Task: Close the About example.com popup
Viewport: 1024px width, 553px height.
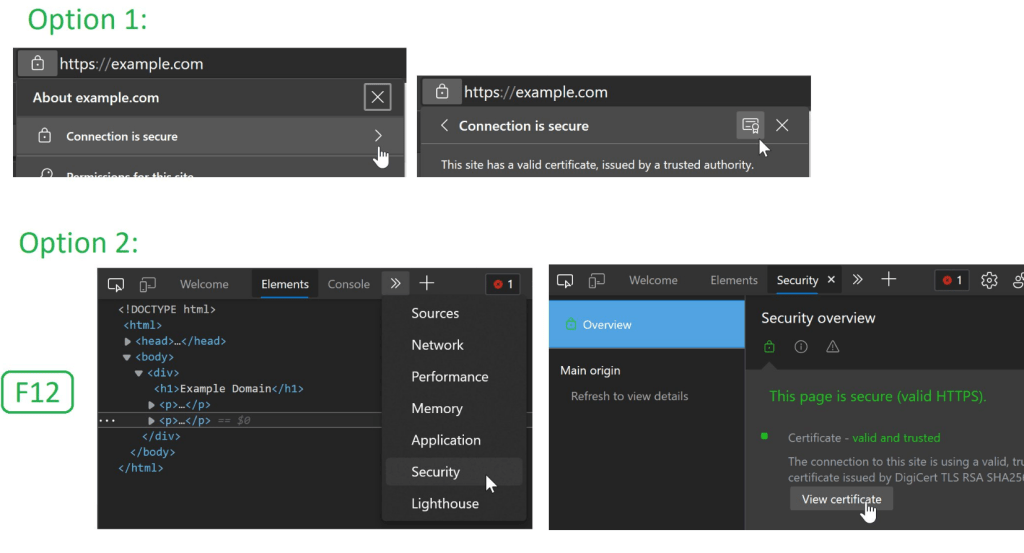Action: point(377,97)
